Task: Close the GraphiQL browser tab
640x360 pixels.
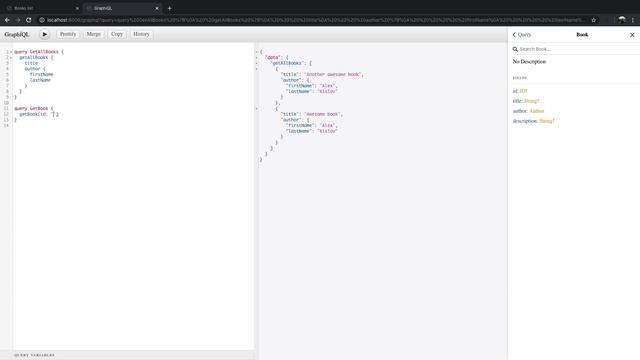Action: 157,8
